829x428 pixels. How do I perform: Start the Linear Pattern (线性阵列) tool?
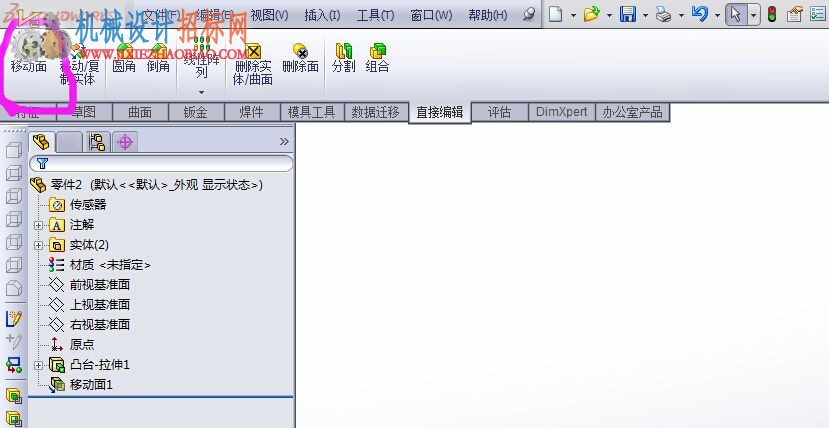point(201,57)
